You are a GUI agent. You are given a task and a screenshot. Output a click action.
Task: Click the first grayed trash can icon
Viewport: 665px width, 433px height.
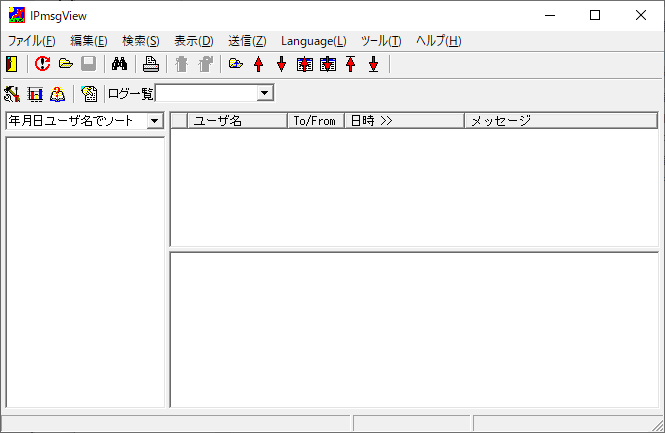tap(182, 64)
